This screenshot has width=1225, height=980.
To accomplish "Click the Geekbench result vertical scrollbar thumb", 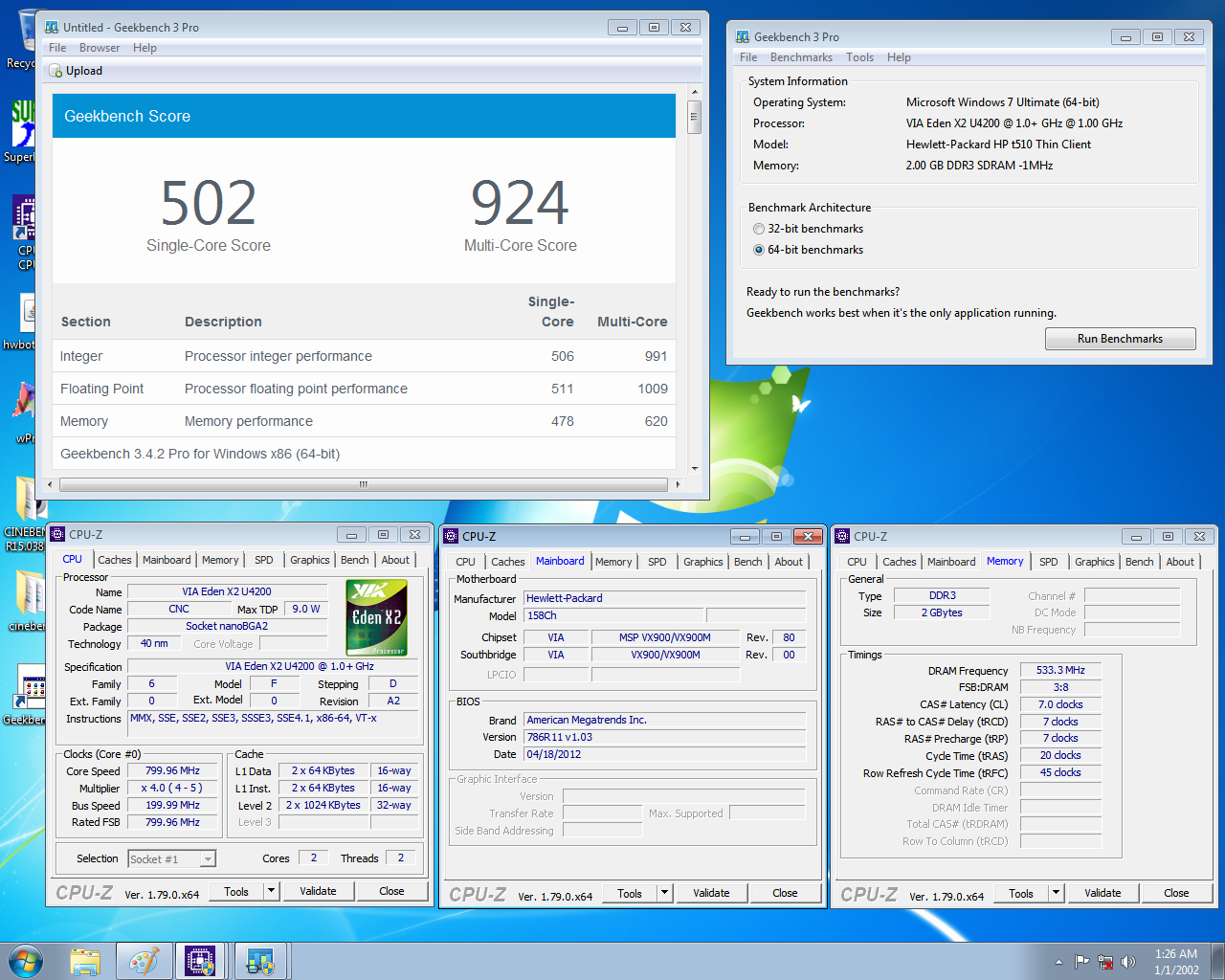I will point(694,118).
